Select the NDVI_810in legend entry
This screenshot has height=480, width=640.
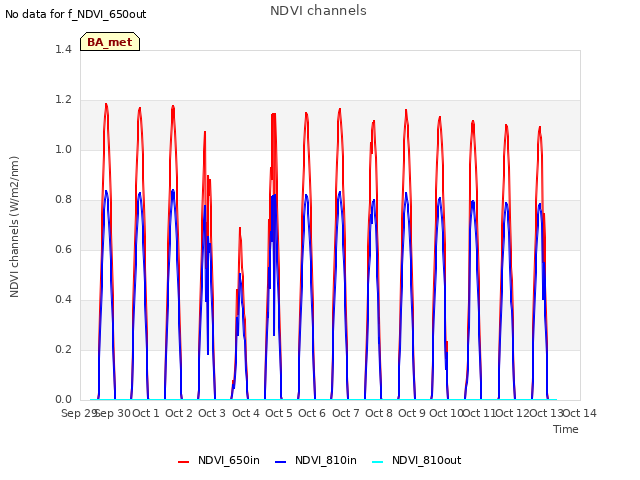point(316,460)
